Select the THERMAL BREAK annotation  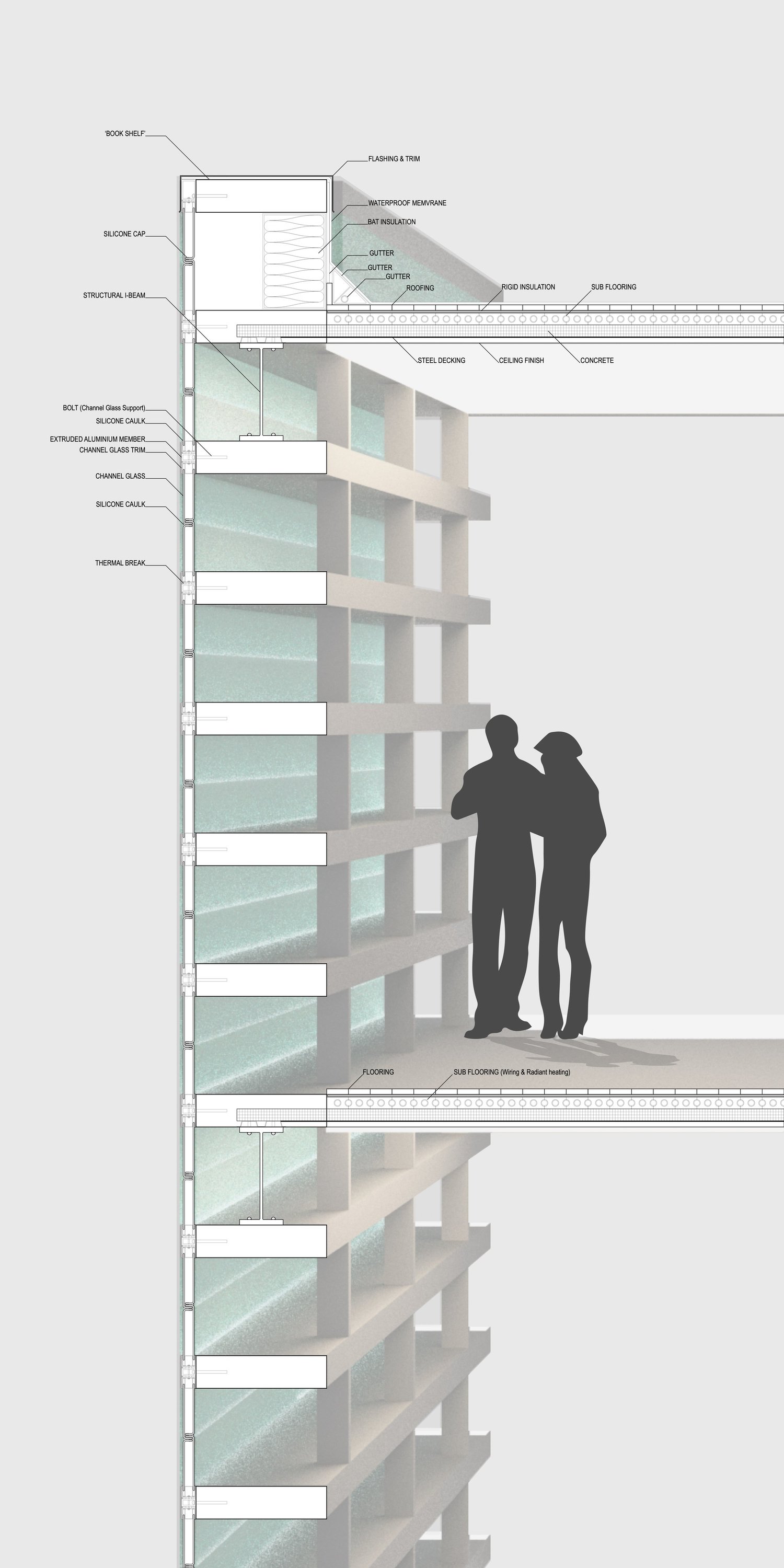click(120, 563)
